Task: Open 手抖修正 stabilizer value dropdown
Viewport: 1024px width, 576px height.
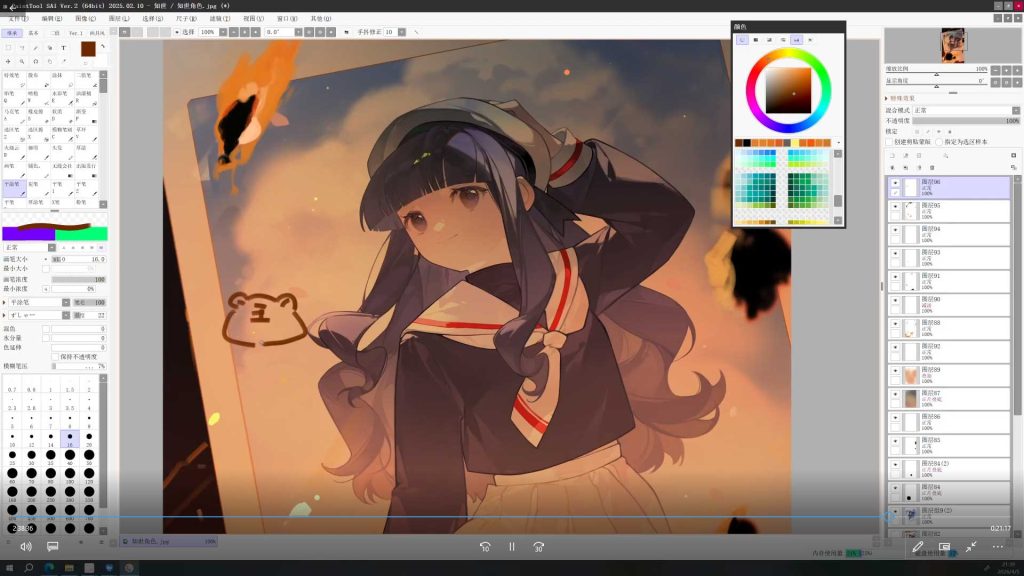Action: (402, 32)
